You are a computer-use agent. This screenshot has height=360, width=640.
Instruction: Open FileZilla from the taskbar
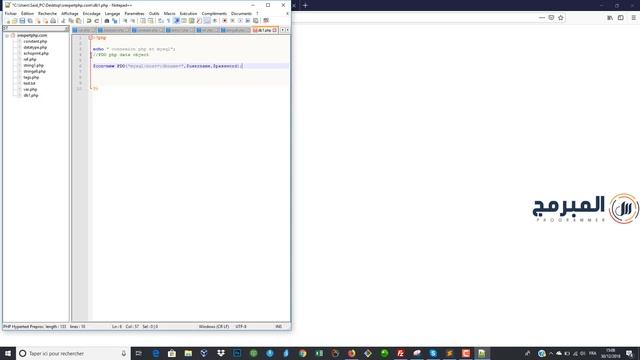(400, 353)
